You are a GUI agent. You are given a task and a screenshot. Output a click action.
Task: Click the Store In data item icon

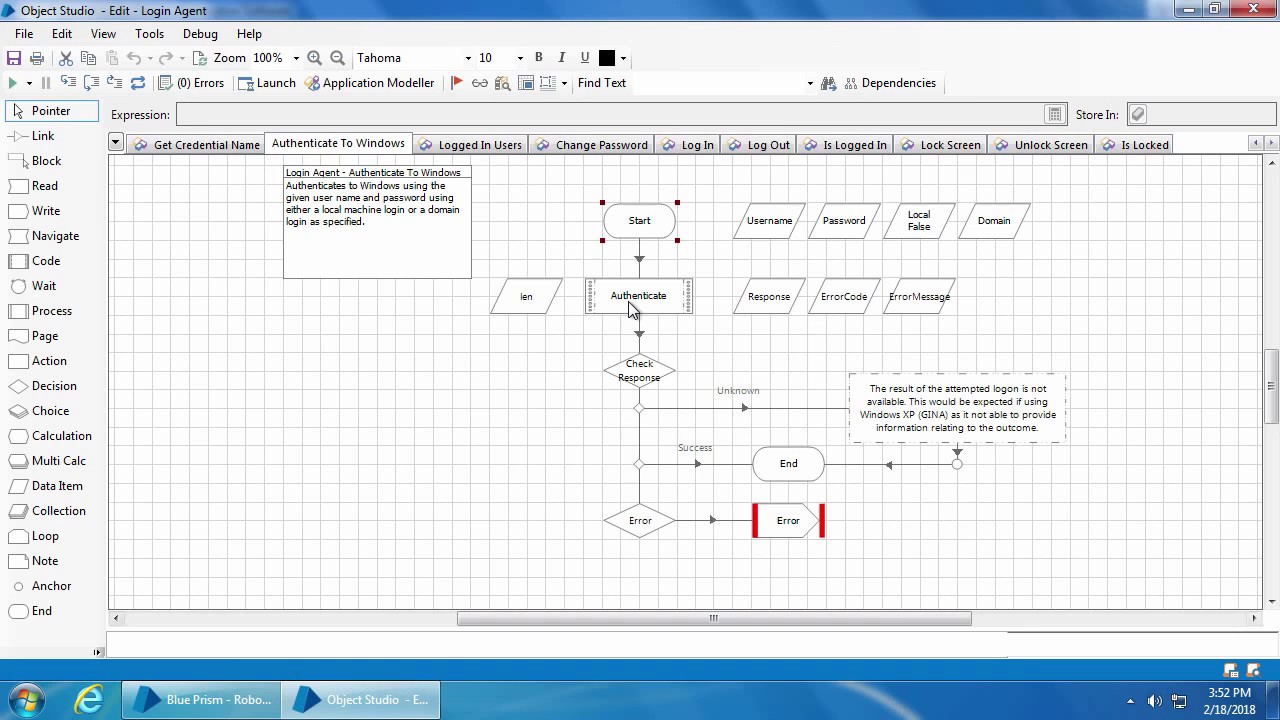click(1138, 115)
